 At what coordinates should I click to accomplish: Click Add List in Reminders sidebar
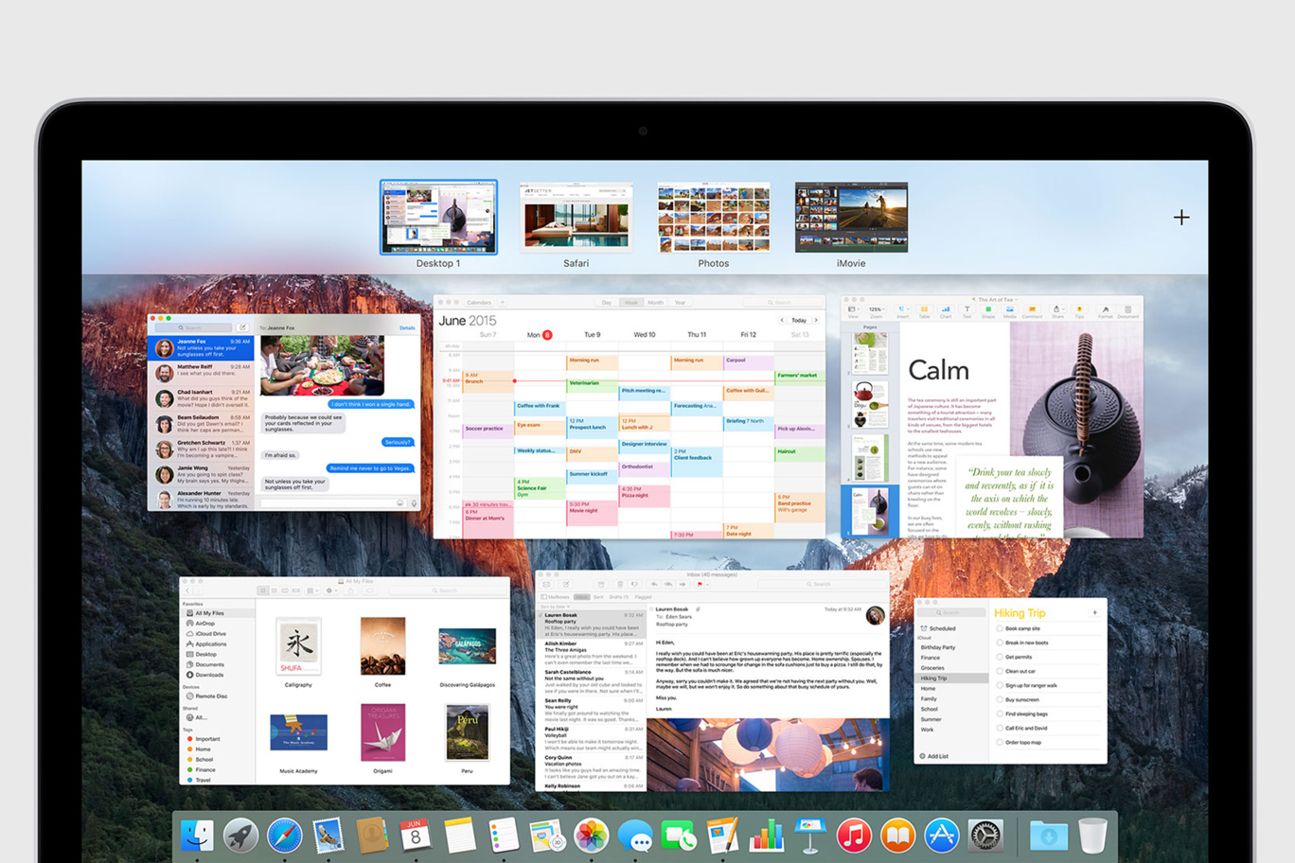click(937, 756)
